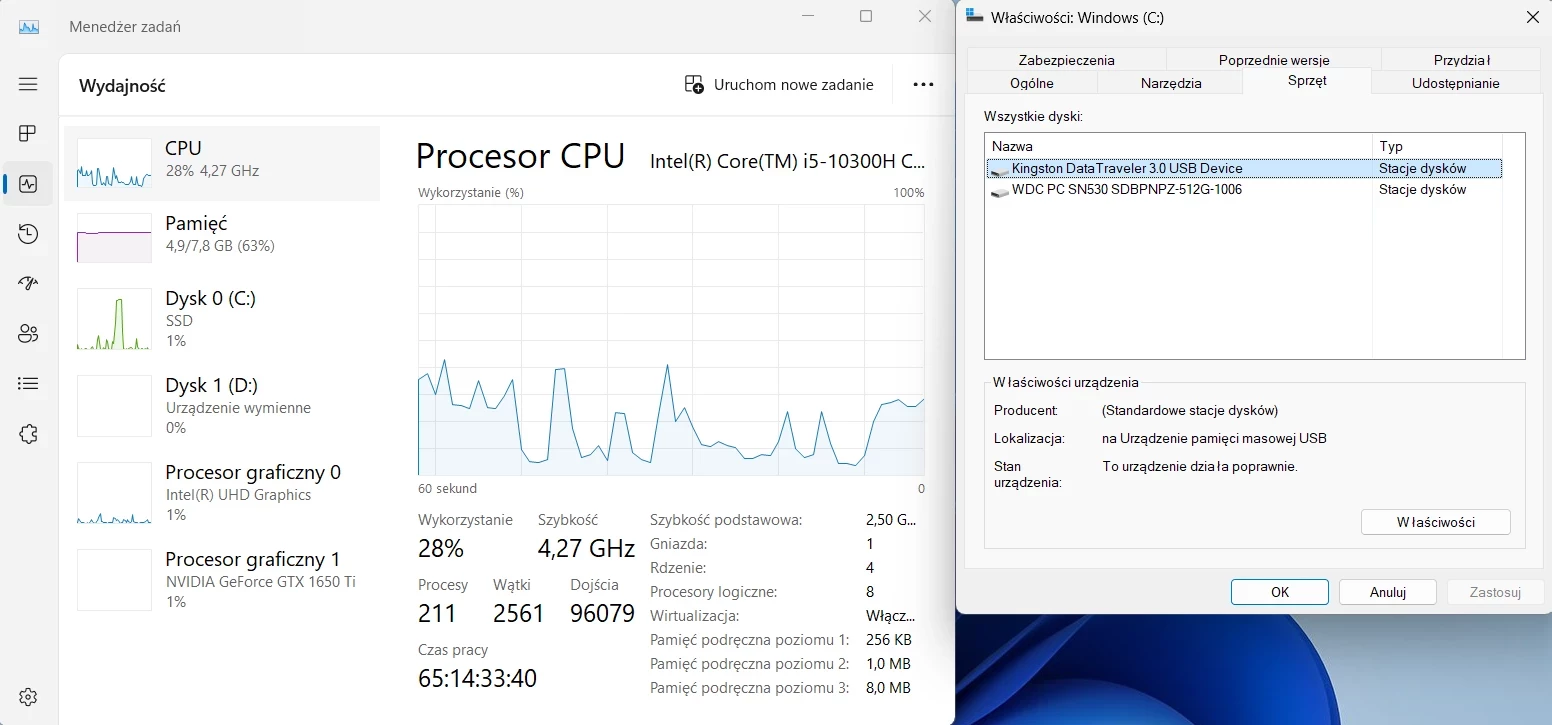Select Kingston DataTraveler 3.0 USB Device row
Screen dimensions: 1552x725
pyautogui.click(x=1244, y=169)
